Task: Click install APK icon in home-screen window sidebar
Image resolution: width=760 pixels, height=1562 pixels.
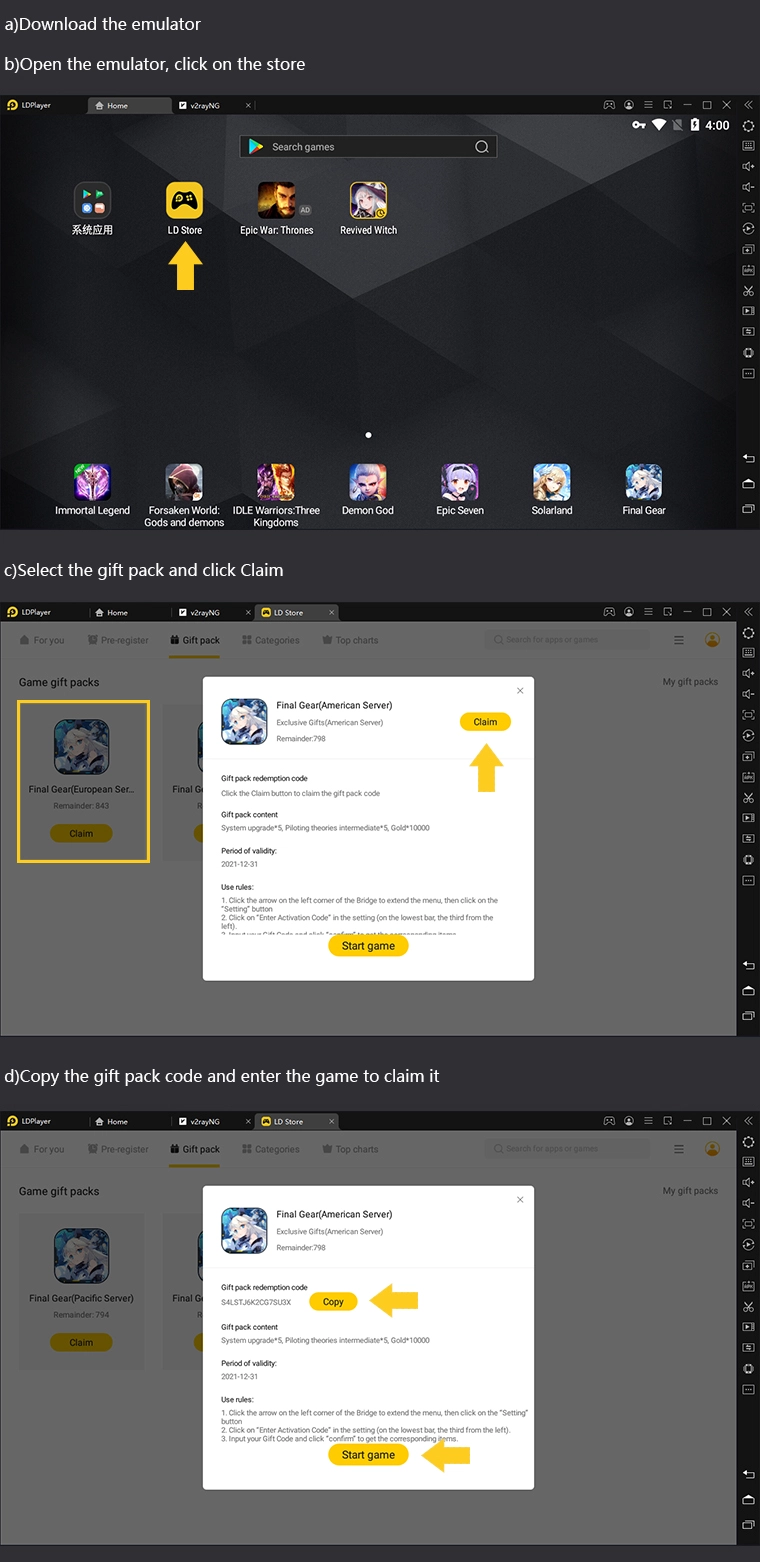Action: [x=748, y=270]
